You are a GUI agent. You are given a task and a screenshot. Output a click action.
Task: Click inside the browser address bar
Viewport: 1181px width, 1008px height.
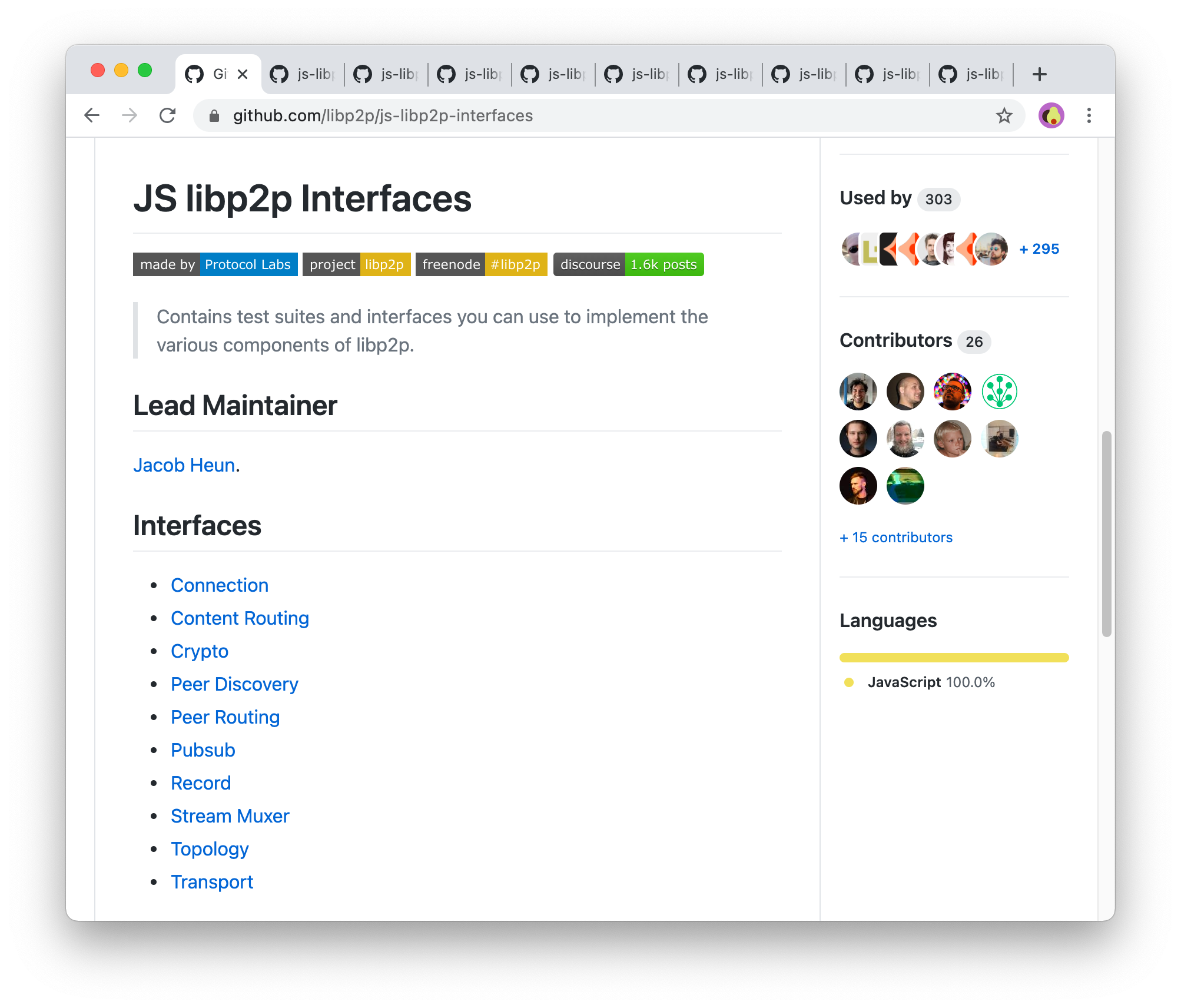530,115
